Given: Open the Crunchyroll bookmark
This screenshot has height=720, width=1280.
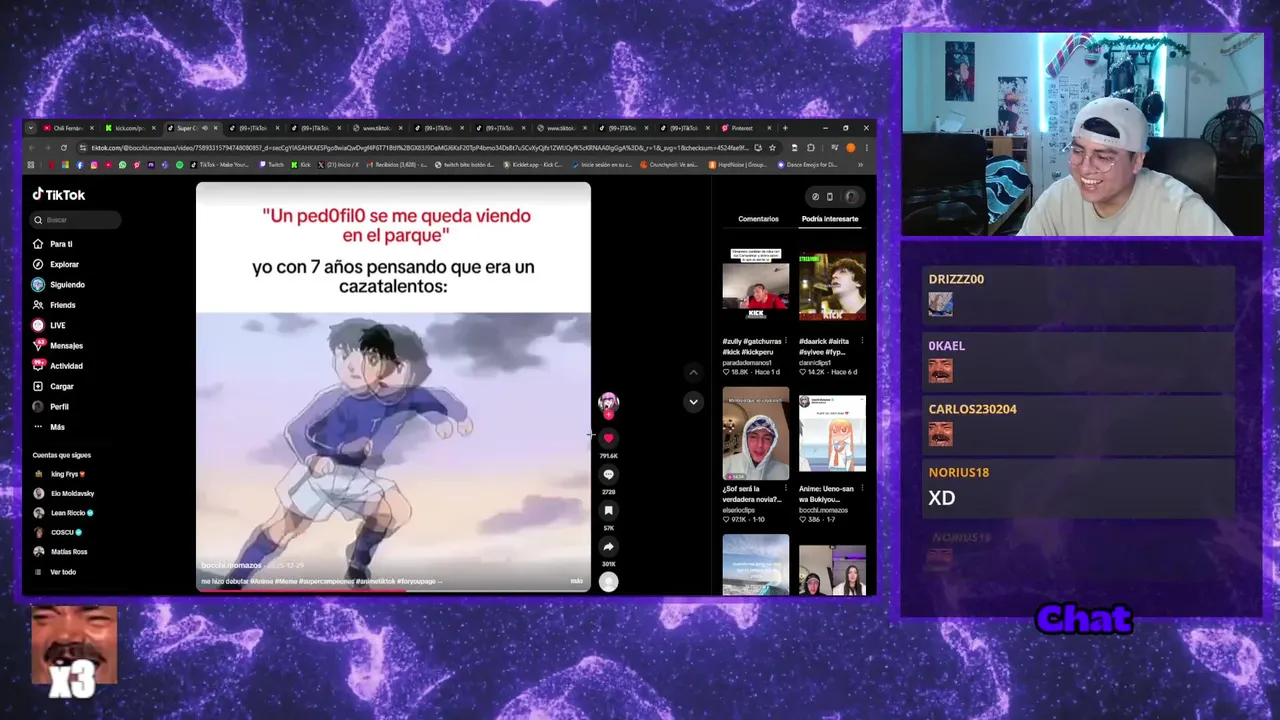Looking at the screenshot, I should tap(669, 165).
